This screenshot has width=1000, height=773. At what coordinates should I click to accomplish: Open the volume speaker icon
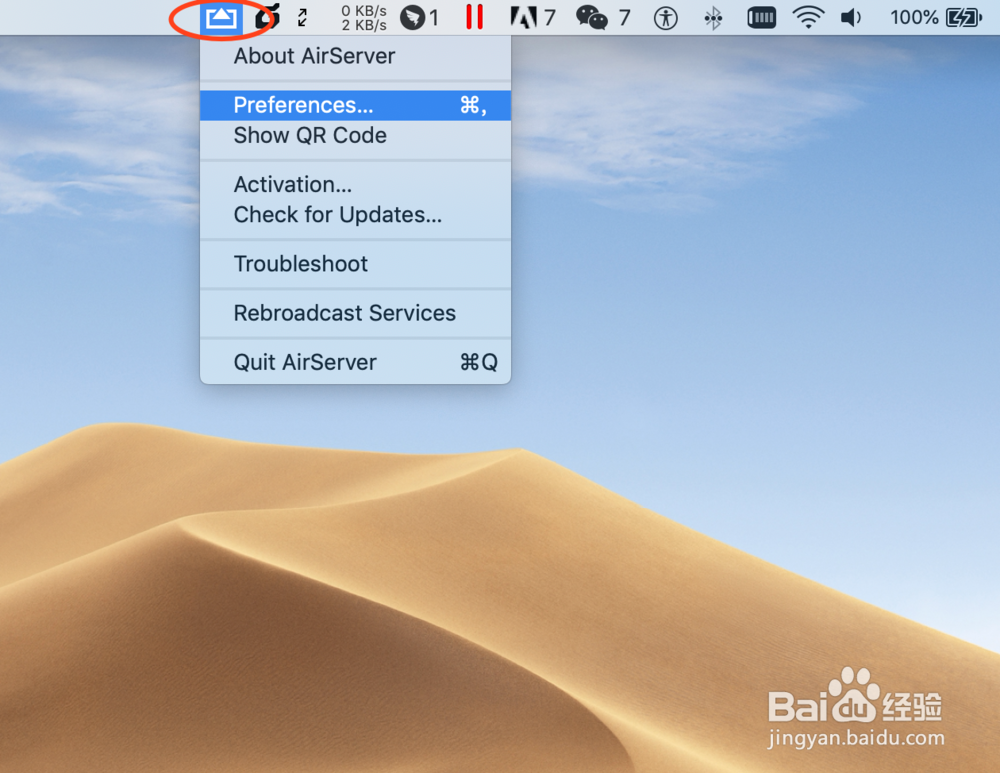click(x=851, y=17)
